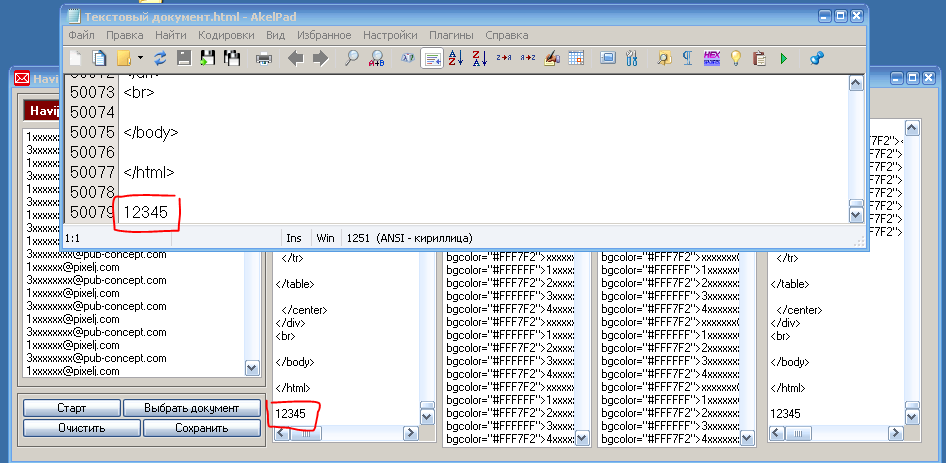The height and width of the screenshot is (463, 946).
Task: Click AkelPad editor scrollbar down arrow
Action: 855,213
